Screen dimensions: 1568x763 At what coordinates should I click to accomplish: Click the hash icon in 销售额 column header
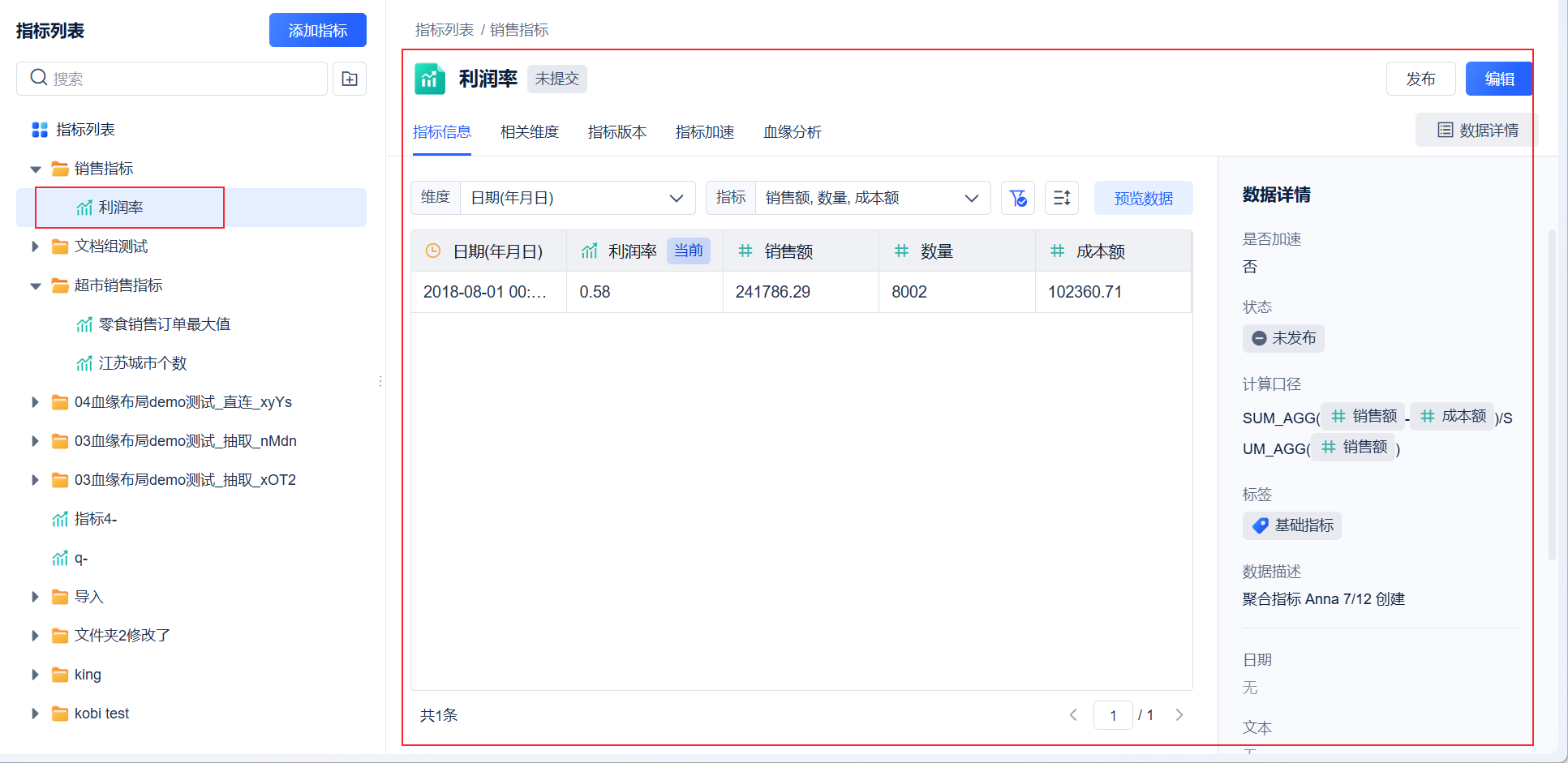(x=745, y=251)
